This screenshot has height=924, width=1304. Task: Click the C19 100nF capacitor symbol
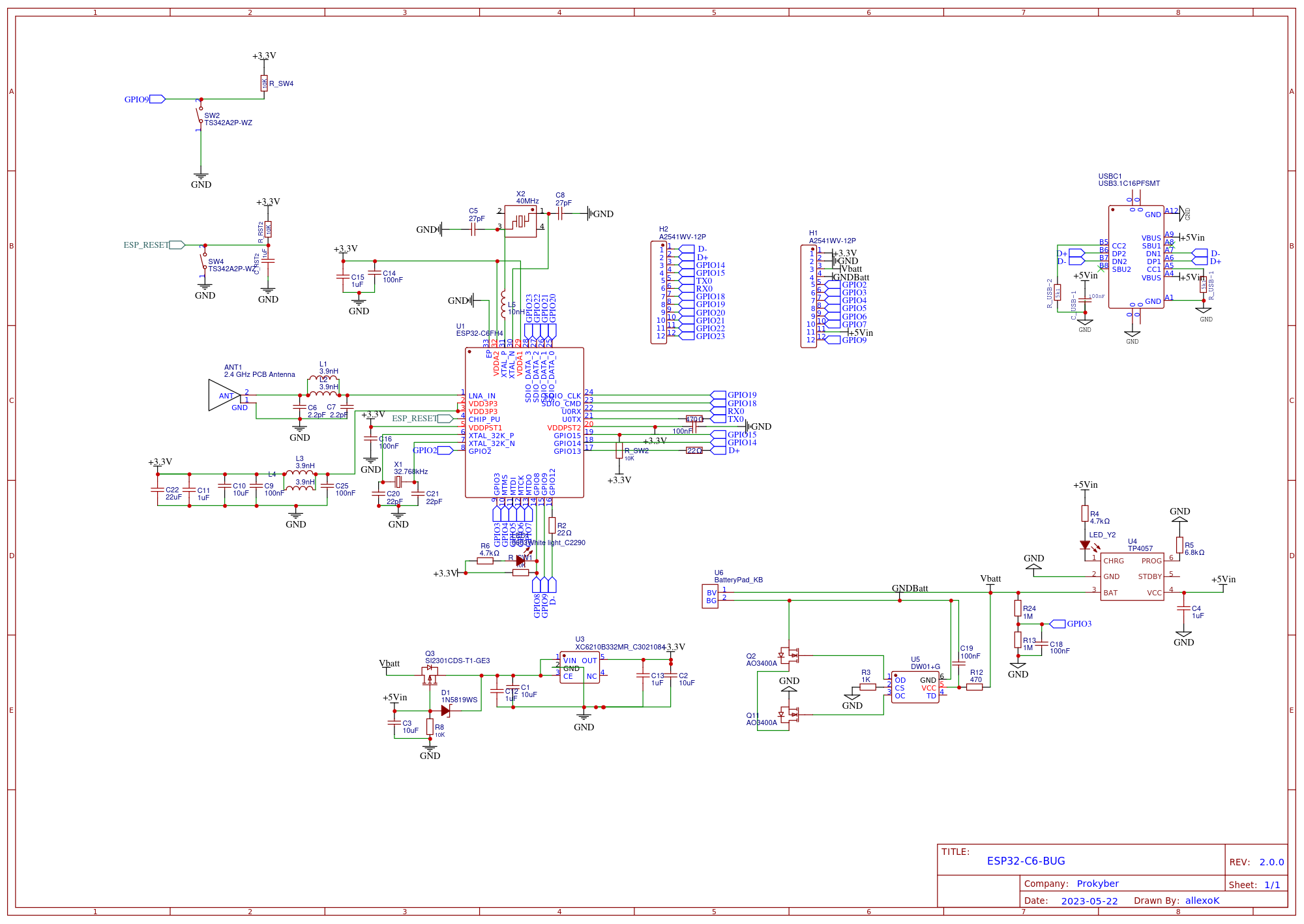pos(958,663)
